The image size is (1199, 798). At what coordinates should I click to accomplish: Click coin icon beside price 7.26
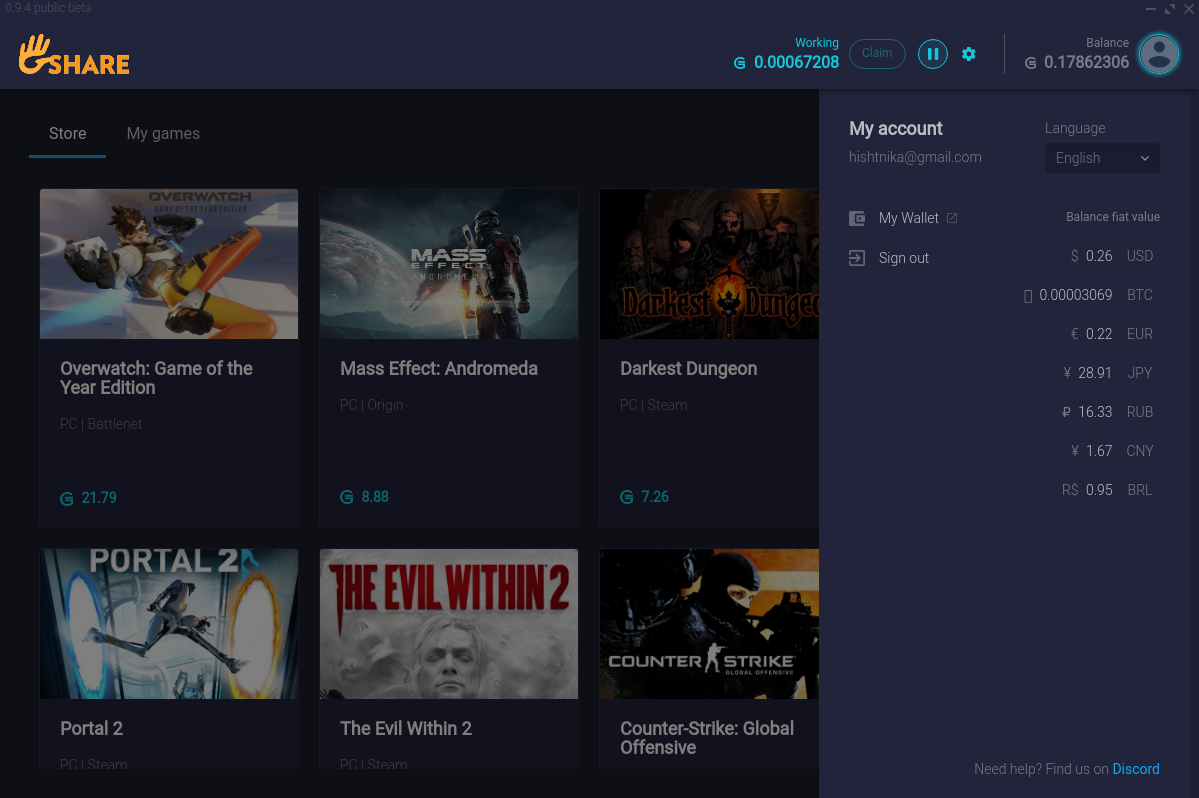pyautogui.click(x=627, y=498)
